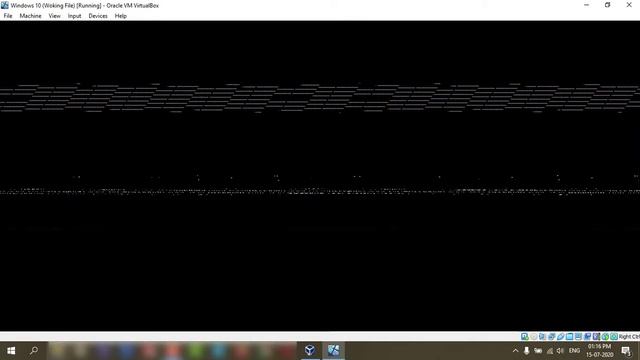Click the display settings indicator icon
This screenshot has height=360, width=640.
[578, 336]
